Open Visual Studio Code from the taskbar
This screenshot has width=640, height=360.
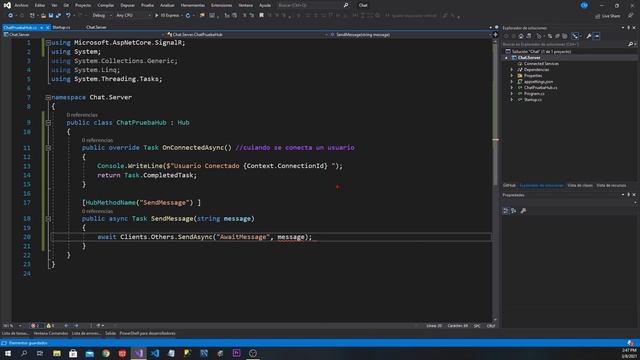coord(155,353)
